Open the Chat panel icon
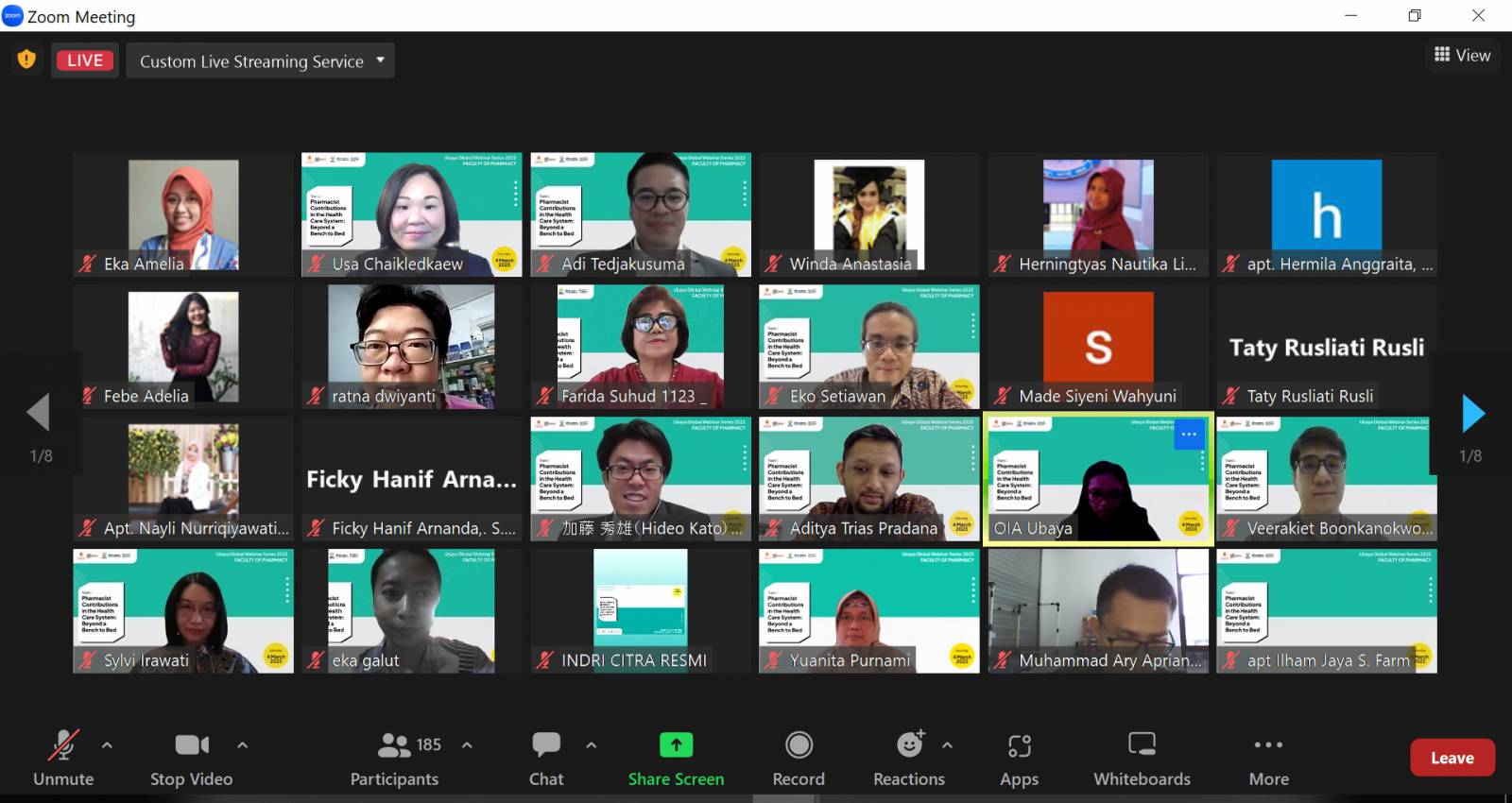 point(546,745)
